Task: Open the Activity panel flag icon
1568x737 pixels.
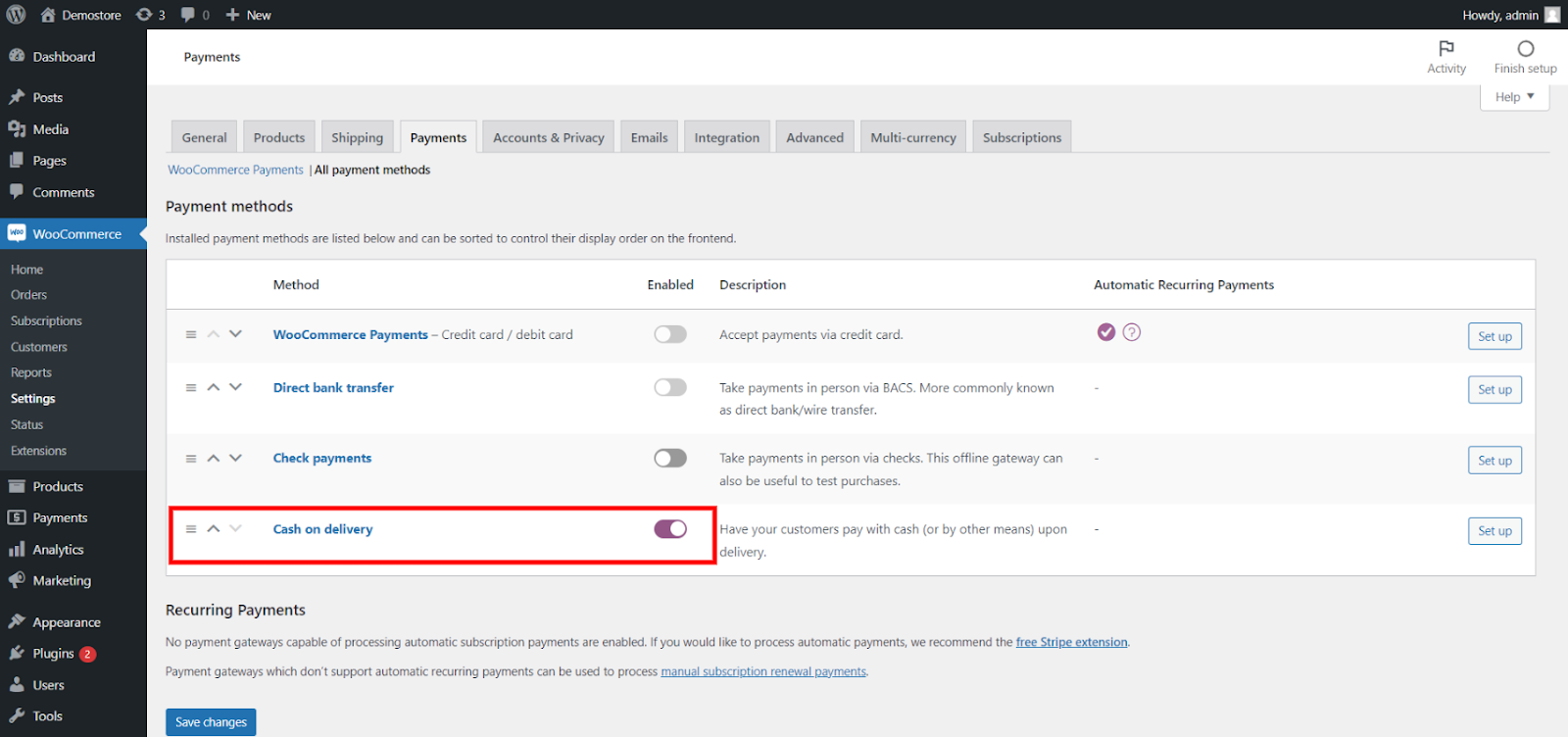Action: 1446,48
